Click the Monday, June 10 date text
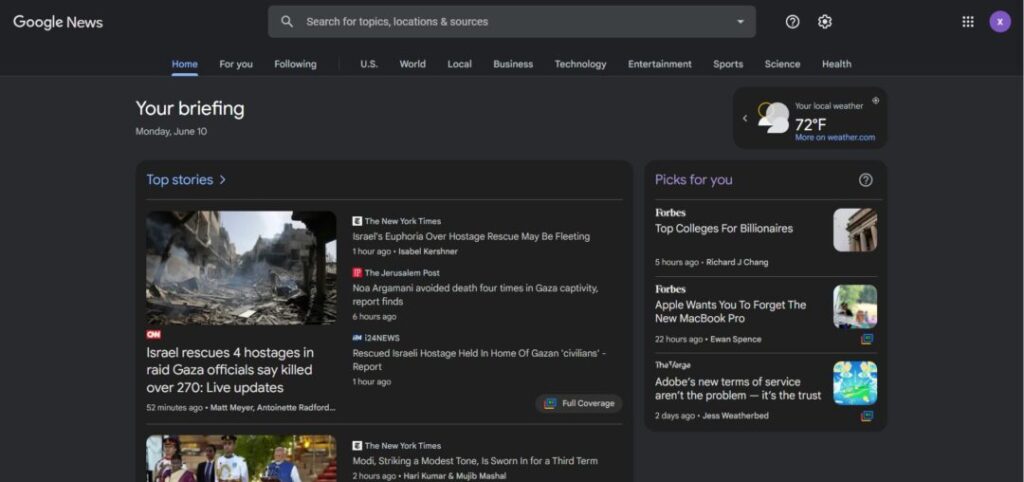 (171, 131)
